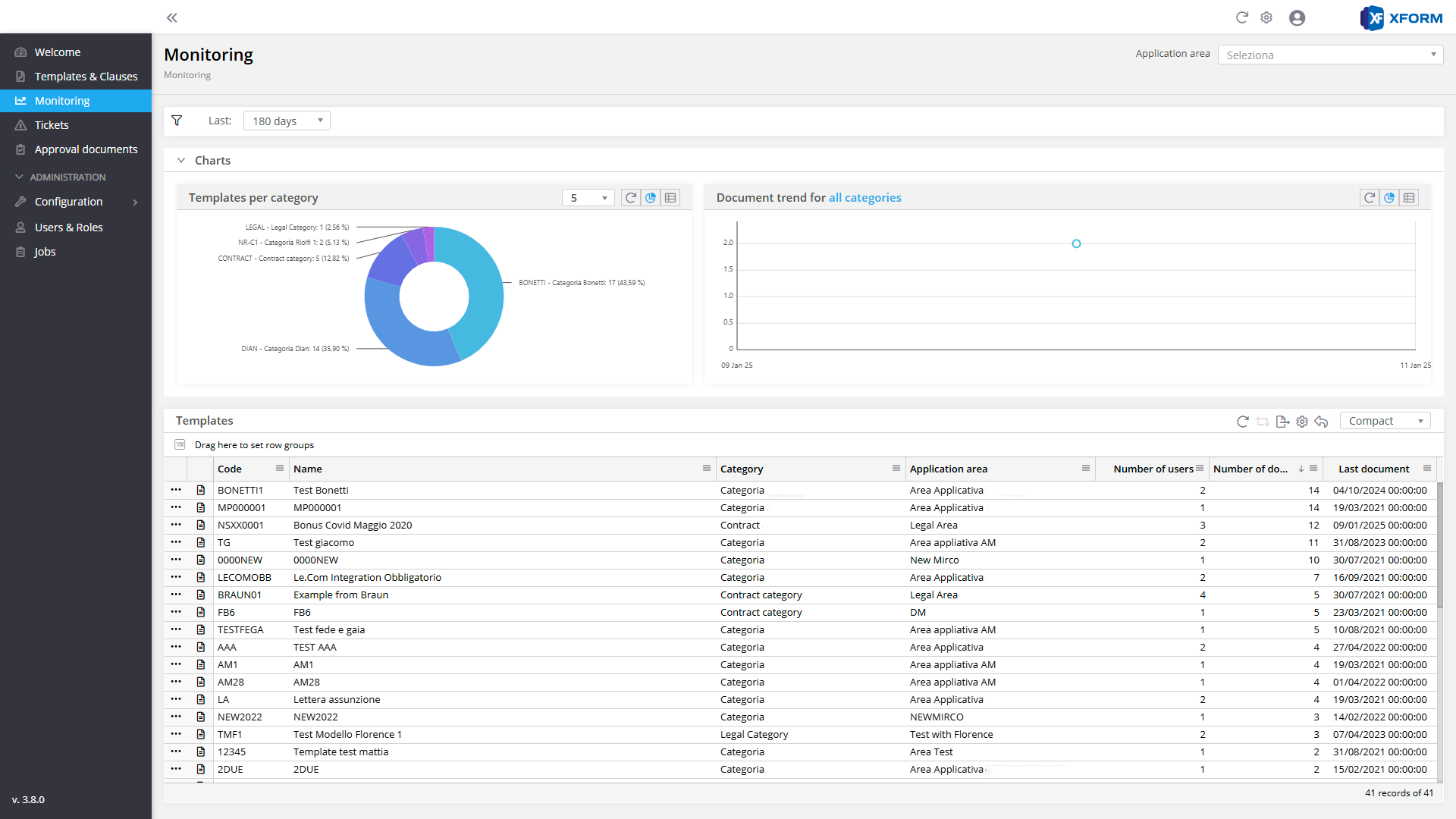Expand the Configuration submenu arrow
Viewport: 1456px width, 819px height.
[136, 202]
